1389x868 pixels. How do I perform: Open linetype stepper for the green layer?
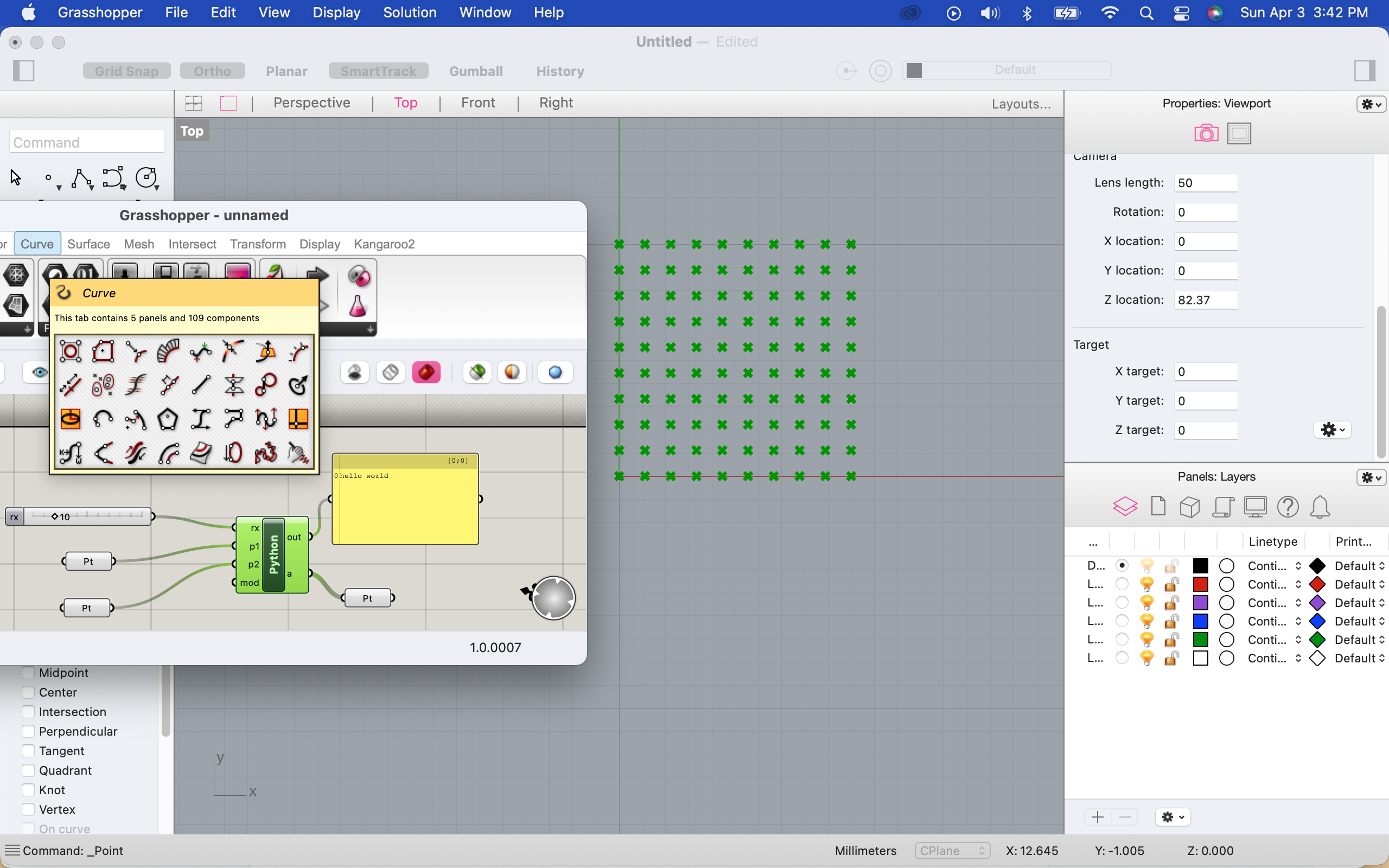(x=1298, y=640)
